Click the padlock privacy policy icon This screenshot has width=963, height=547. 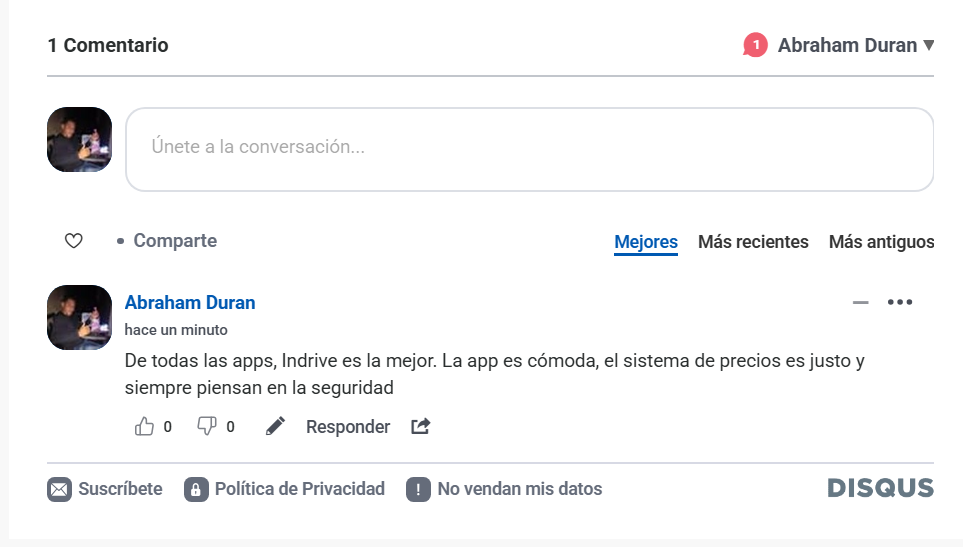point(196,489)
